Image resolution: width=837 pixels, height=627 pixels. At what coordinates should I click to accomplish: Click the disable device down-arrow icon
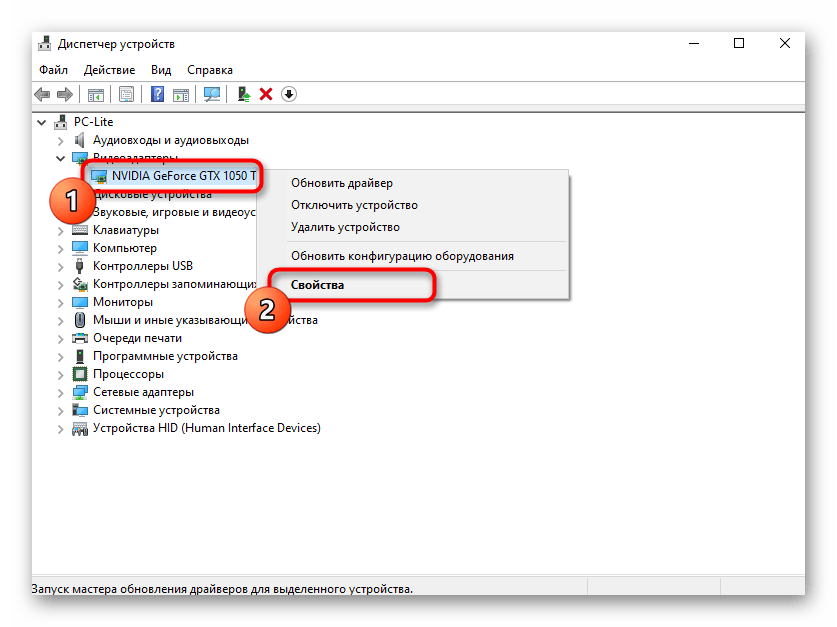[289, 94]
